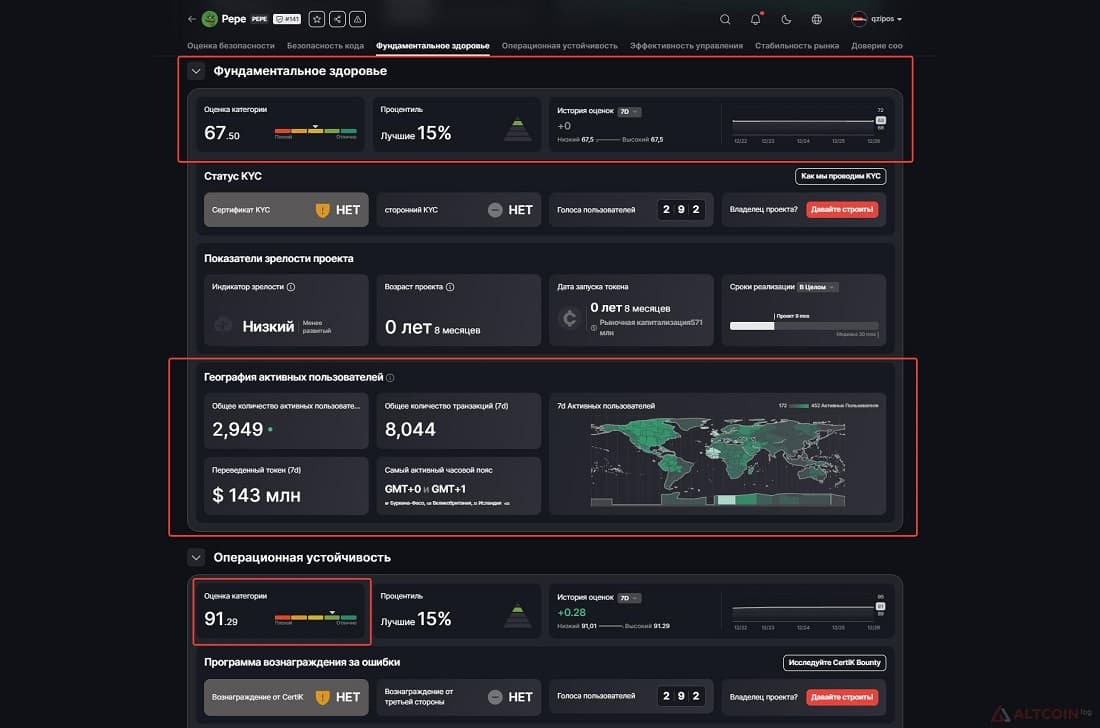Click Давайте строить! in the bounty program row
The height and width of the screenshot is (728, 1100).
click(842, 697)
